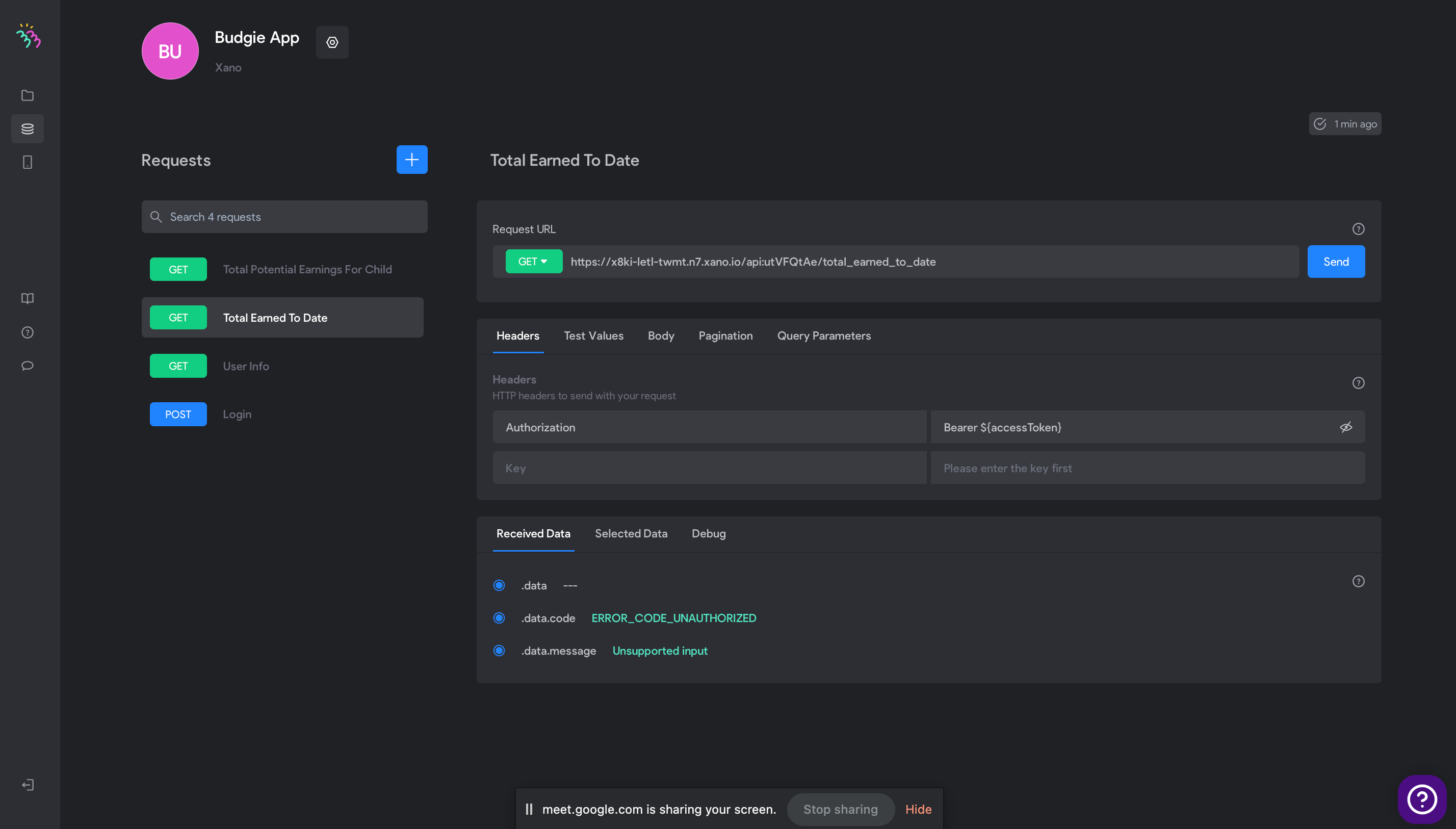Focus the Search 4 requests field

point(284,216)
